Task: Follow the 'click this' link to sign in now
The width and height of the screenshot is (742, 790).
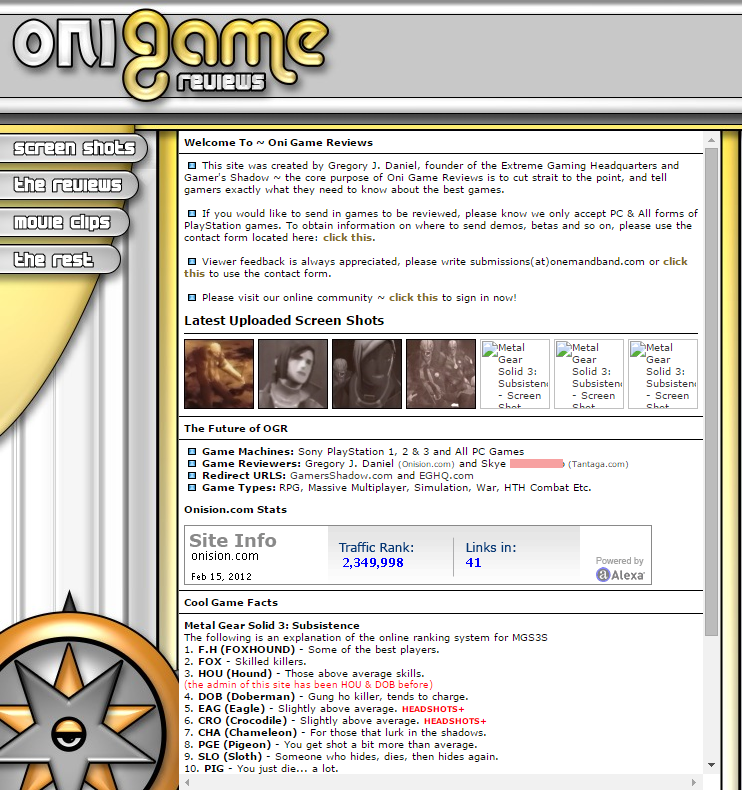Action: coord(413,298)
